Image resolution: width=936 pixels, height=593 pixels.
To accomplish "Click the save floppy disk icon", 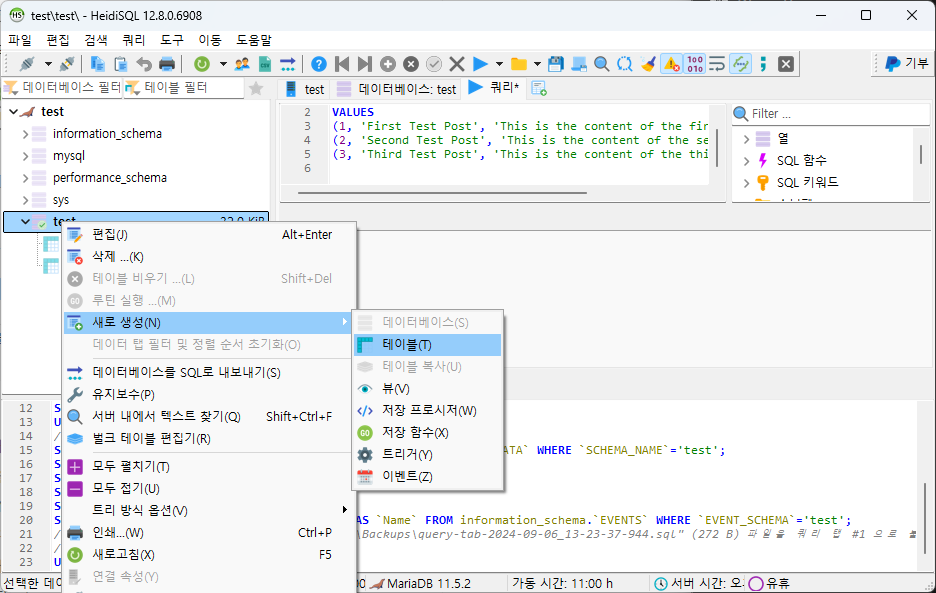I will (x=556, y=64).
